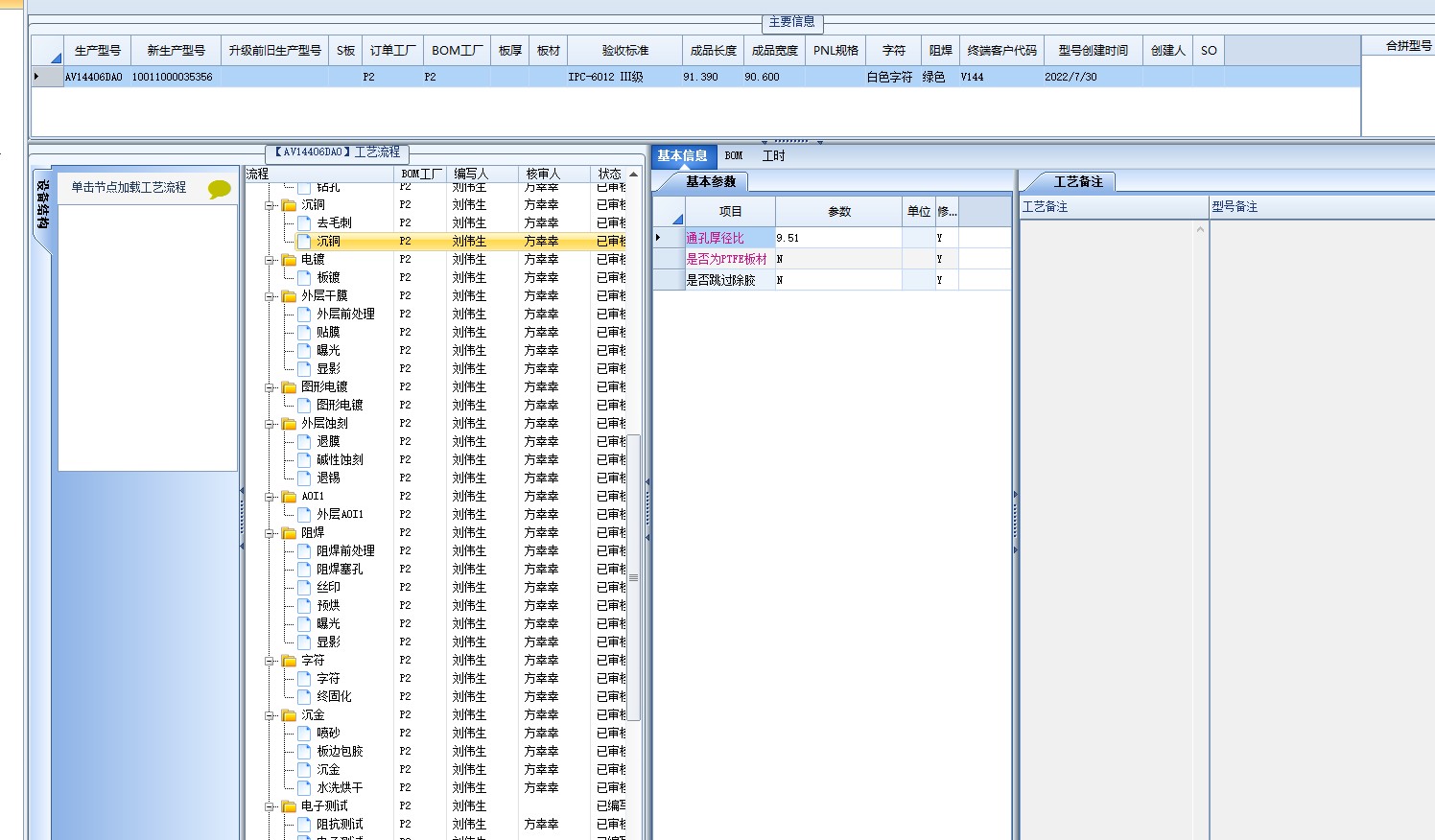Collapse the 图形电镀 folder node
The image size is (1435, 840).
pos(271,387)
